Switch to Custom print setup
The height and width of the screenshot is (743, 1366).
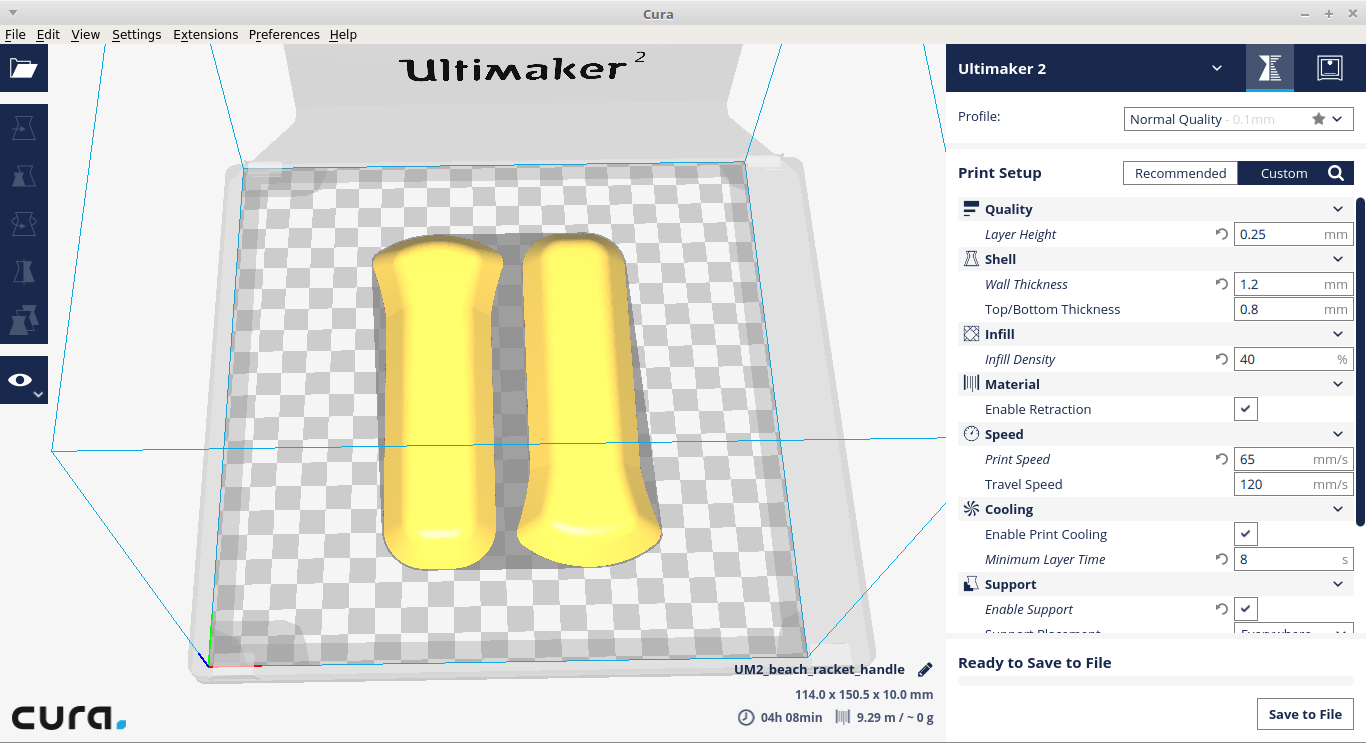1283,173
